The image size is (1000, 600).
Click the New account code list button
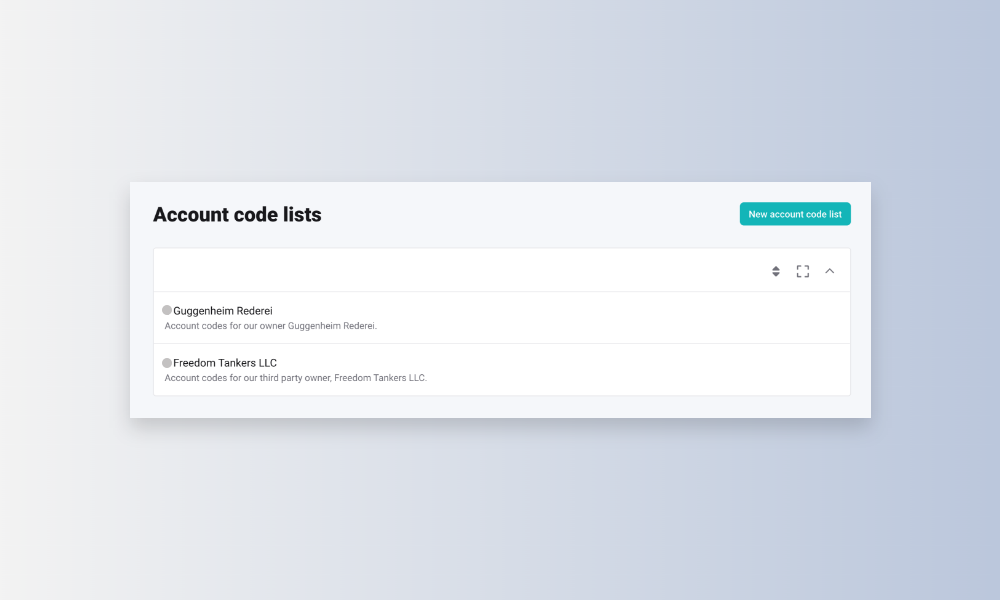[795, 214]
